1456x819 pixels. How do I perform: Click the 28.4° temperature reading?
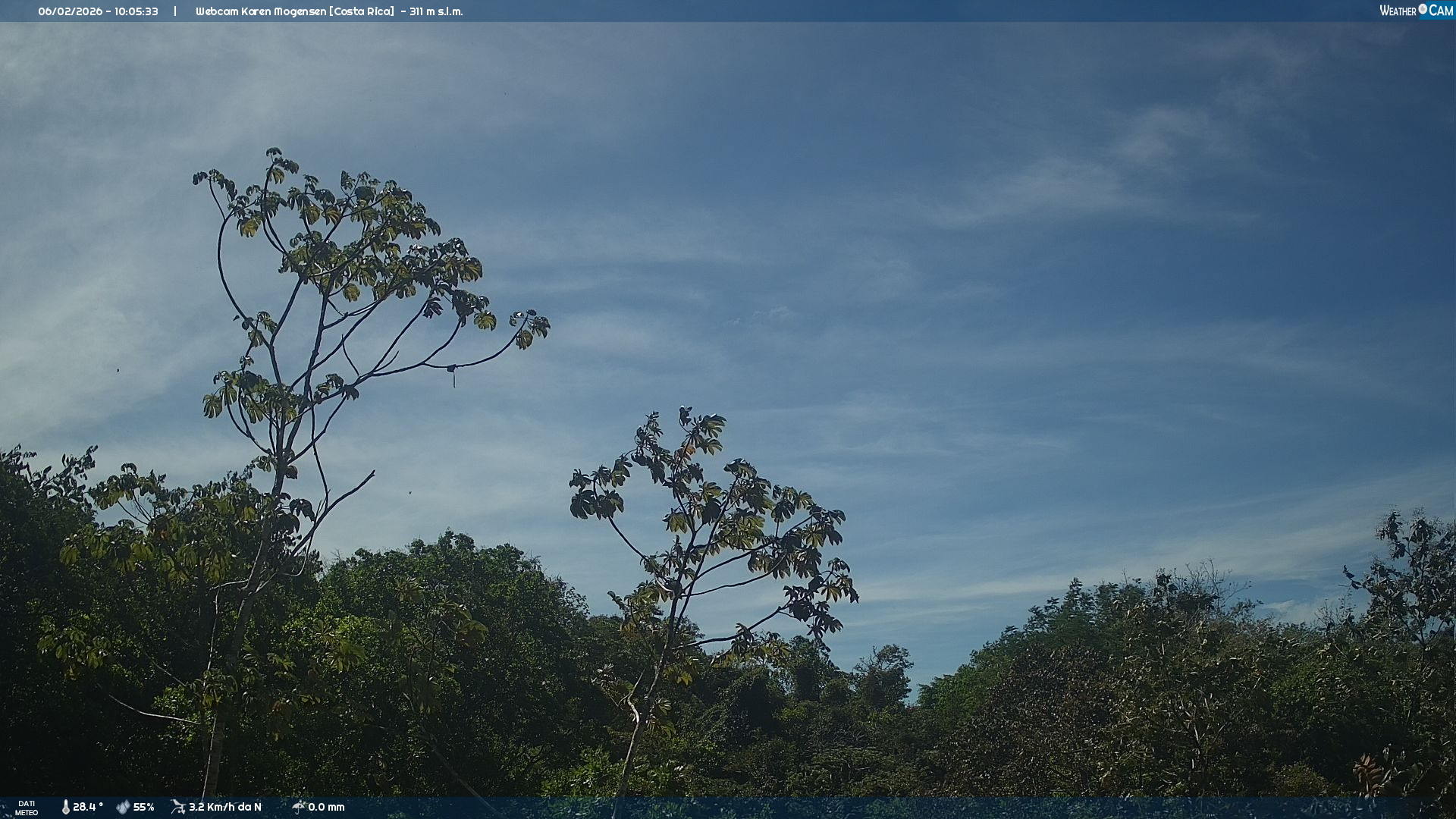pos(87,807)
